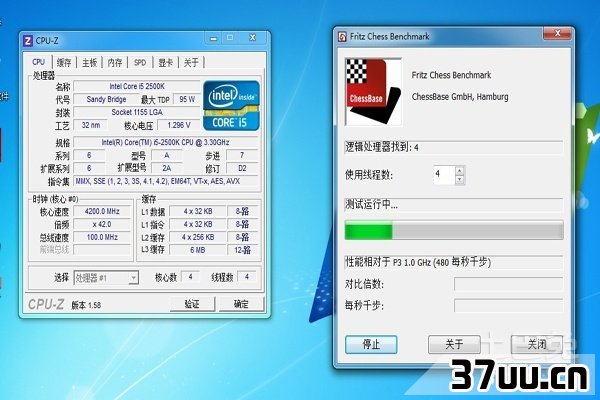Click the 使用线程数 input field showing 4

tap(444, 175)
